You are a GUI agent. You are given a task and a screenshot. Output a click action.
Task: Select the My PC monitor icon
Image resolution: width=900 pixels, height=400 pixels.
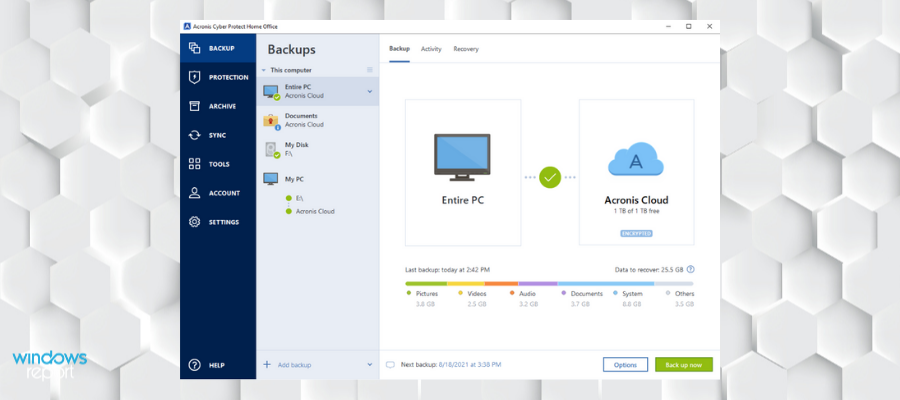(x=270, y=179)
